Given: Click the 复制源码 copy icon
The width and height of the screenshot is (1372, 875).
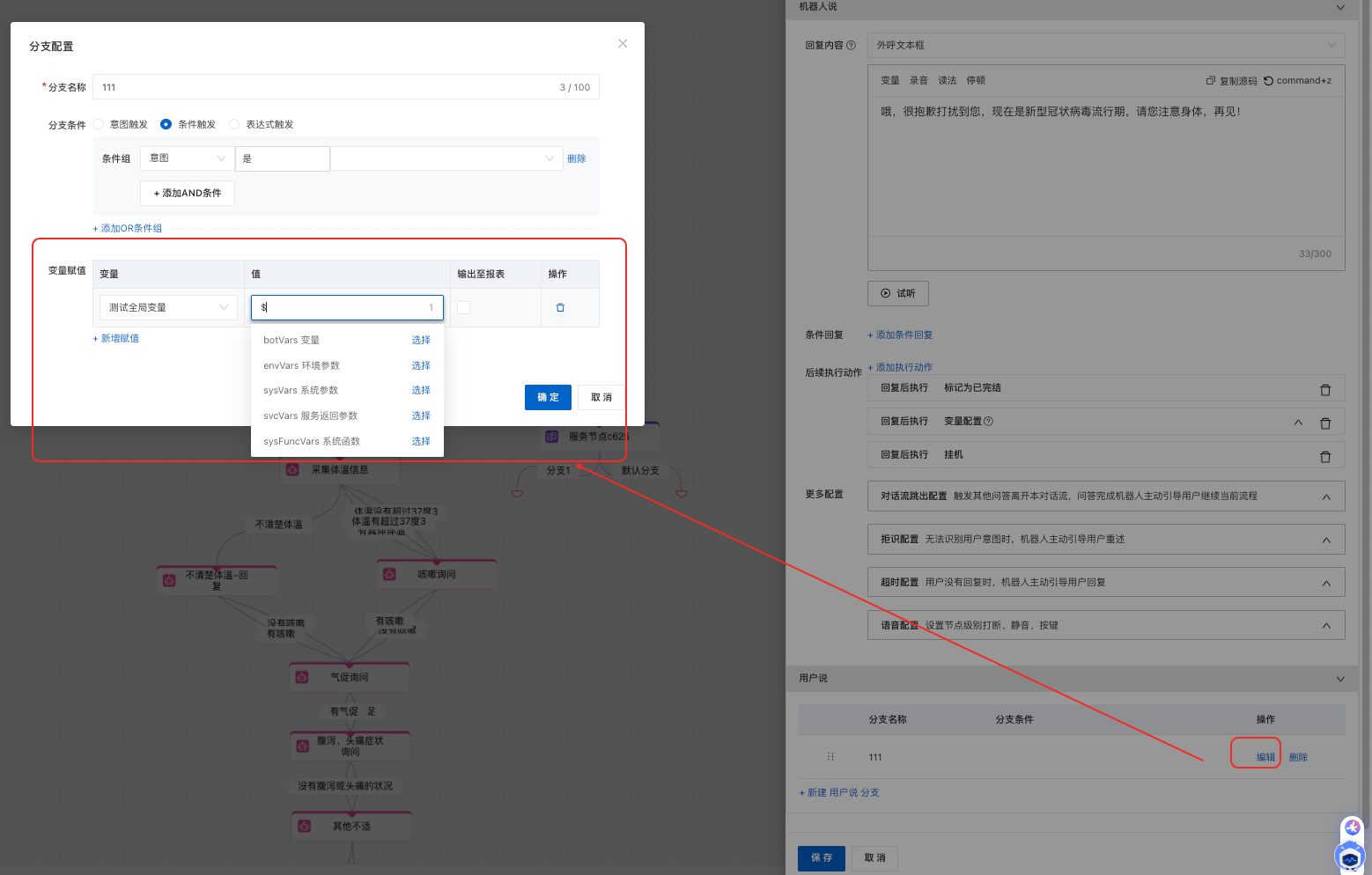Looking at the screenshot, I should pyautogui.click(x=1211, y=81).
